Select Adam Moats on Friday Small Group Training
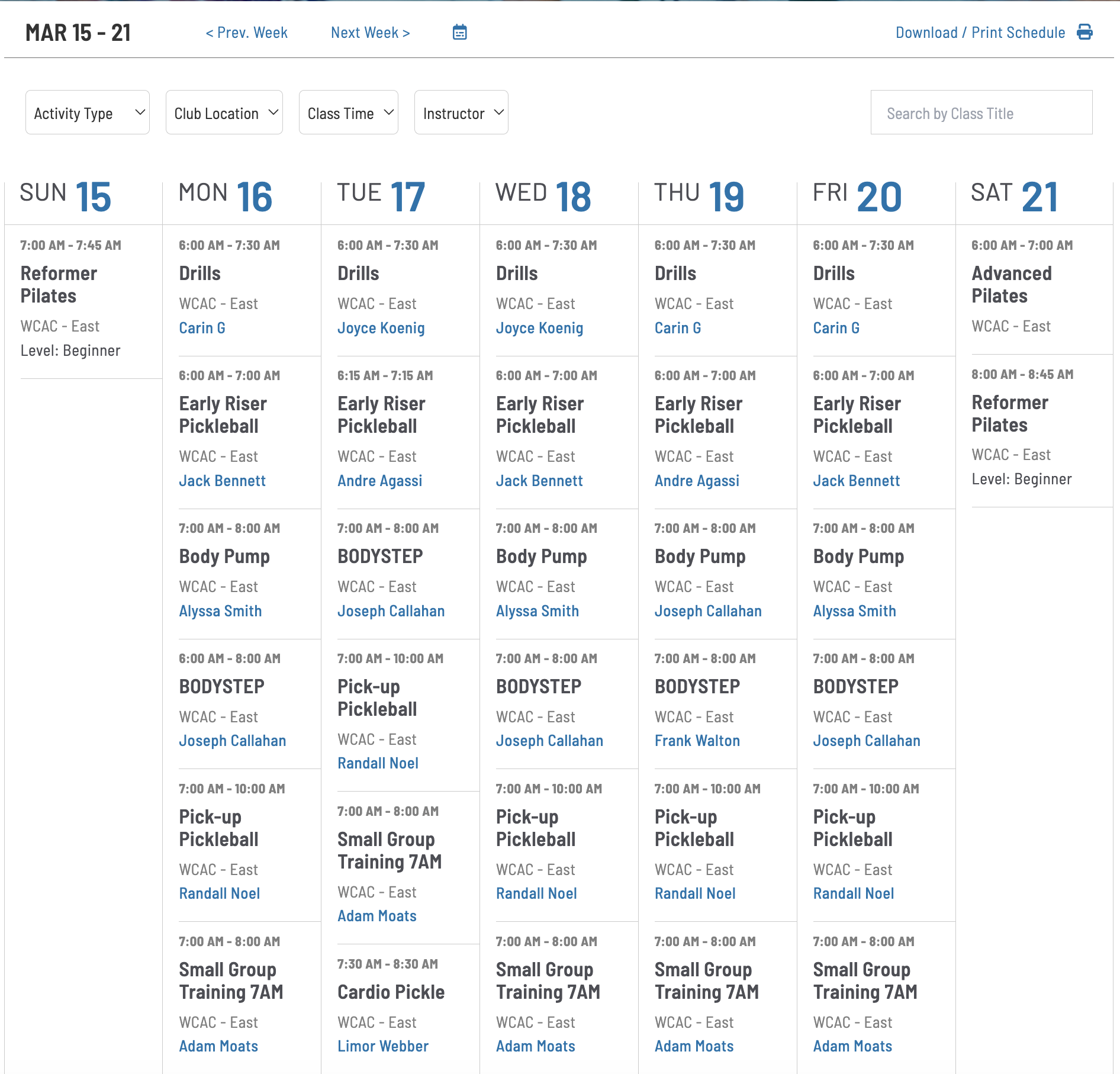 852,1046
